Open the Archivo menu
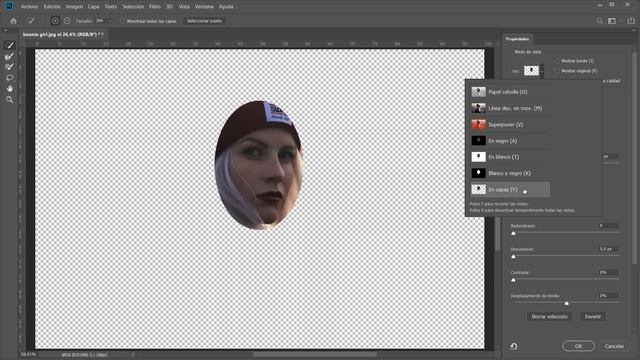The height and width of the screenshot is (360, 640). pos(29,7)
